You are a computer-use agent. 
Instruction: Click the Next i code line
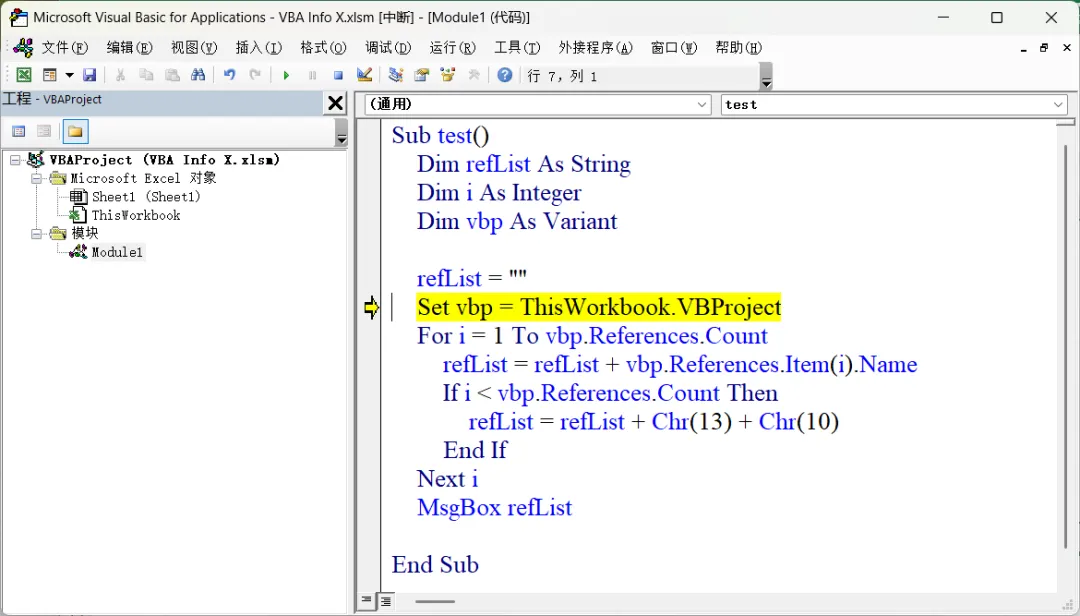(447, 479)
